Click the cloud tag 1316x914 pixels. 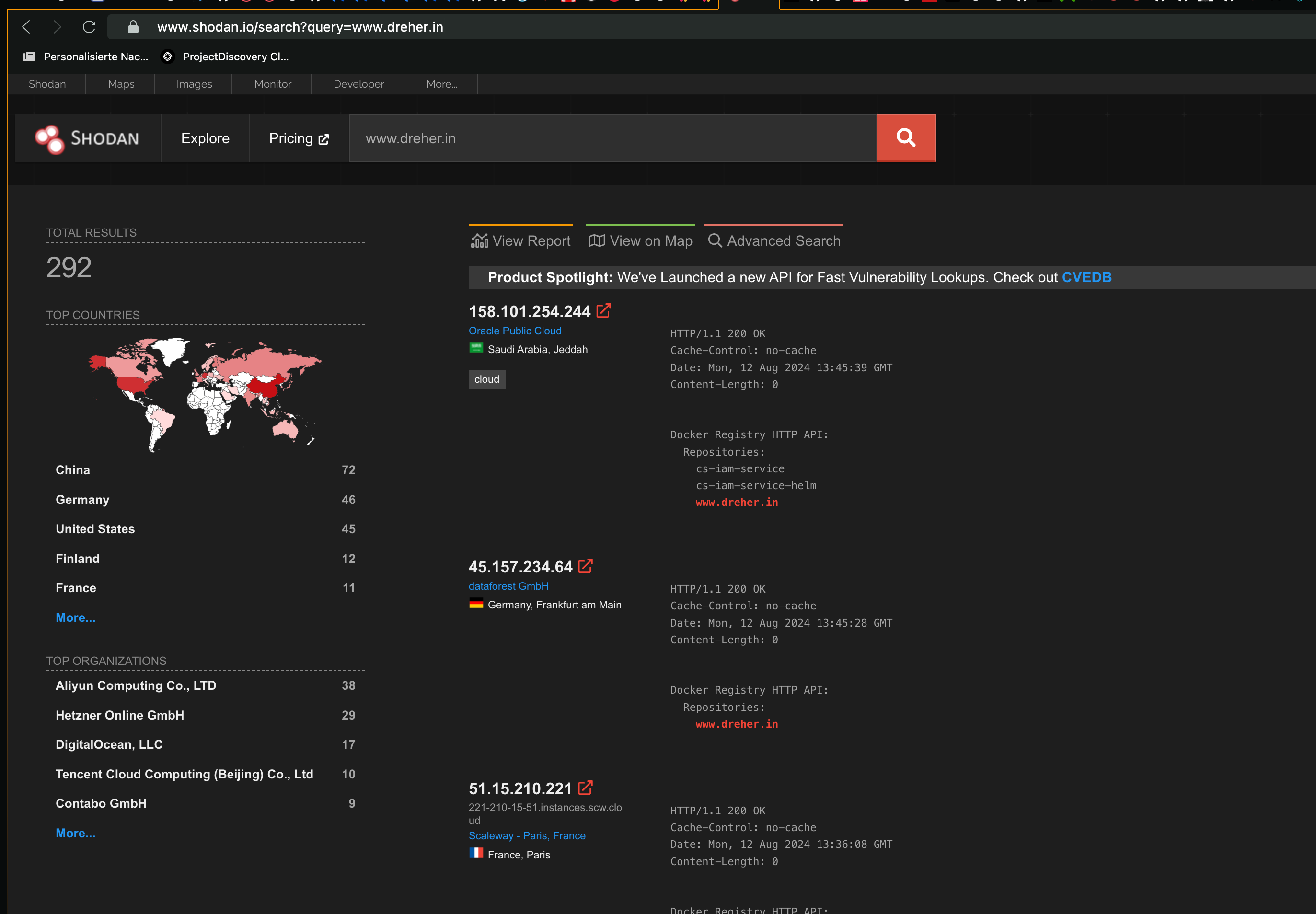click(486, 379)
